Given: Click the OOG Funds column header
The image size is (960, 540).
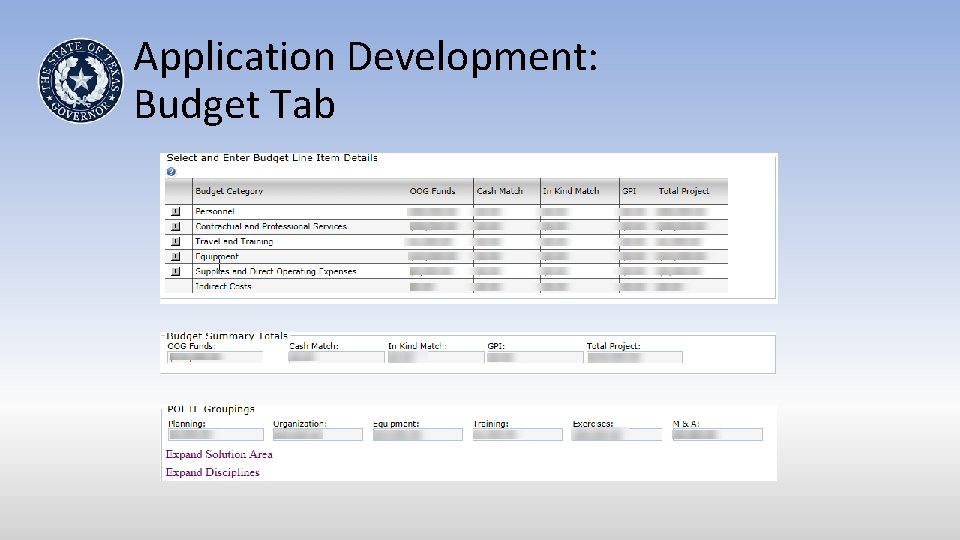Looking at the screenshot, I should (x=432, y=191).
